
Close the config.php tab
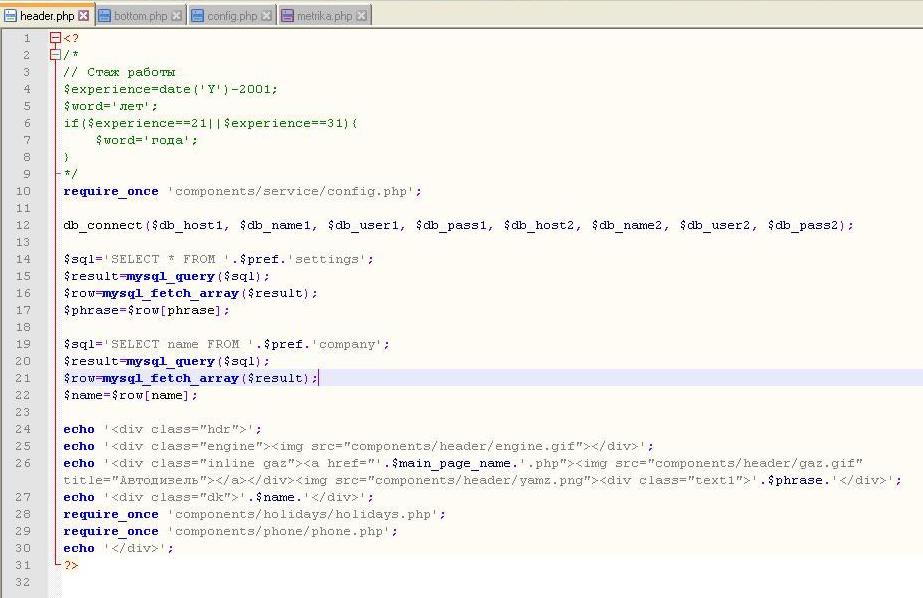click(x=267, y=16)
